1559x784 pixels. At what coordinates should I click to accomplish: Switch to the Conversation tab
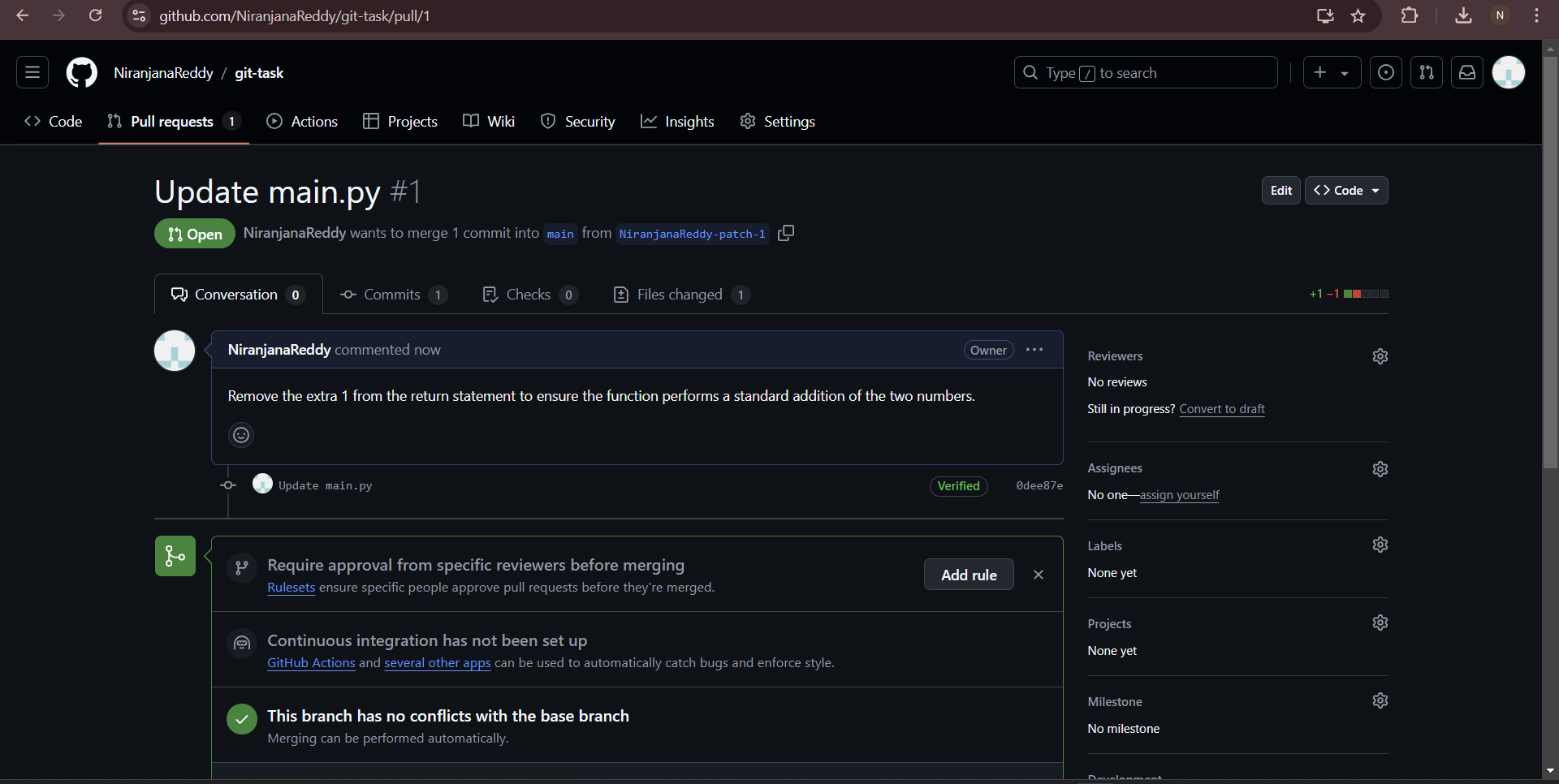pos(238,295)
